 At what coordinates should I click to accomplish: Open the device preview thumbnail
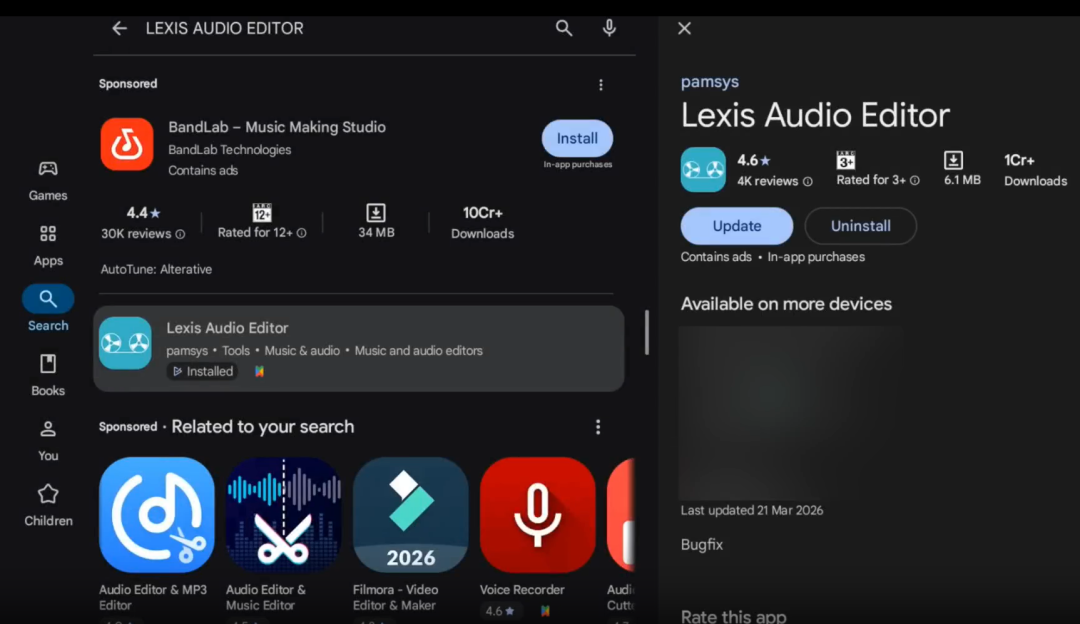tap(791, 413)
